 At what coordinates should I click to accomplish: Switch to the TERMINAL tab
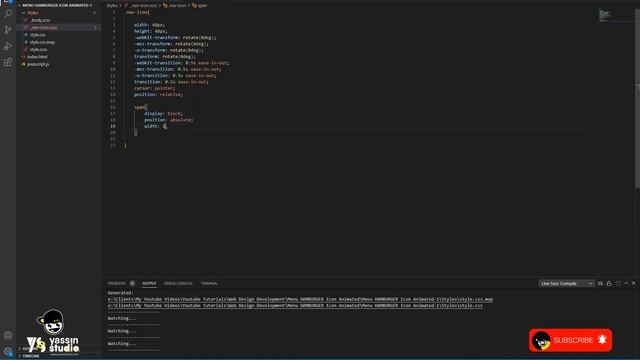tap(209, 283)
